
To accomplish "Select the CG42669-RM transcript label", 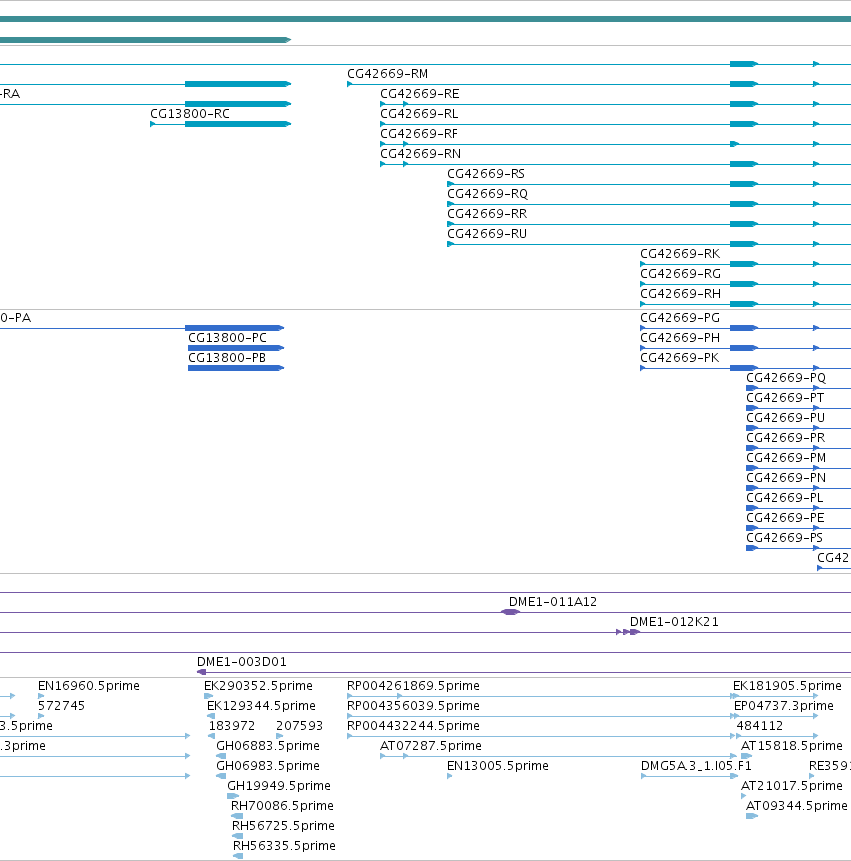I will tap(387, 74).
